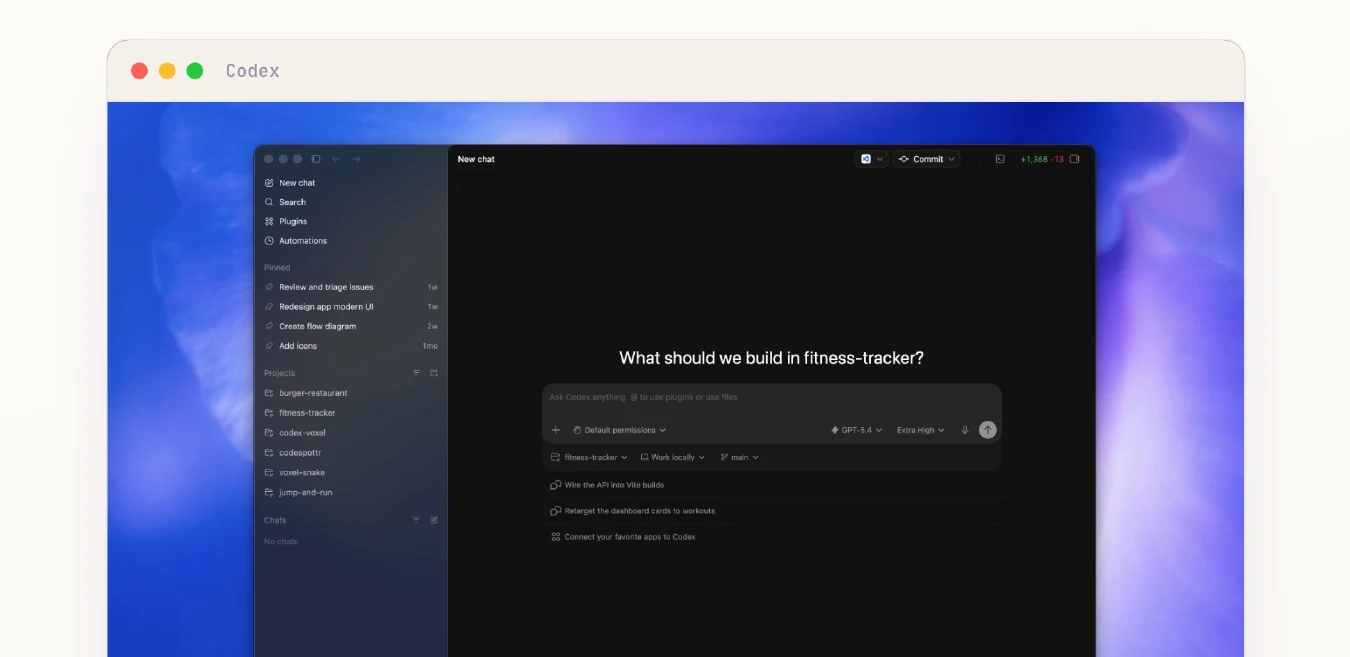Expand the Commit dropdown arrow
Screen dimensions: 1350x657
point(952,159)
